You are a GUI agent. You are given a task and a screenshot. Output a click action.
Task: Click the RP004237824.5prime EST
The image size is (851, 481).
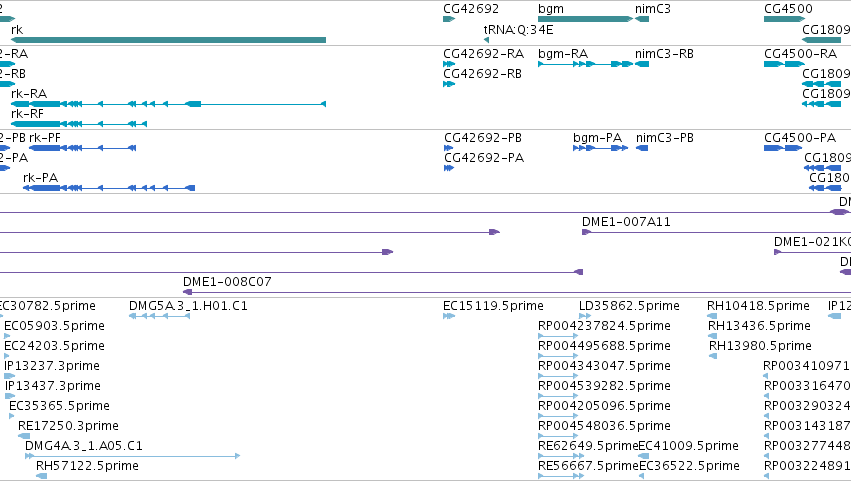coord(558,336)
